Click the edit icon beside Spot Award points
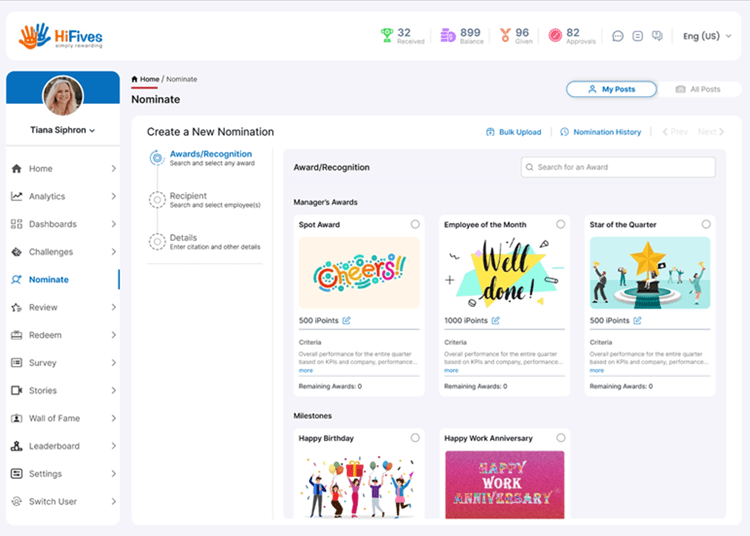Image resolution: width=750 pixels, height=536 pixels. pos(346,320)
